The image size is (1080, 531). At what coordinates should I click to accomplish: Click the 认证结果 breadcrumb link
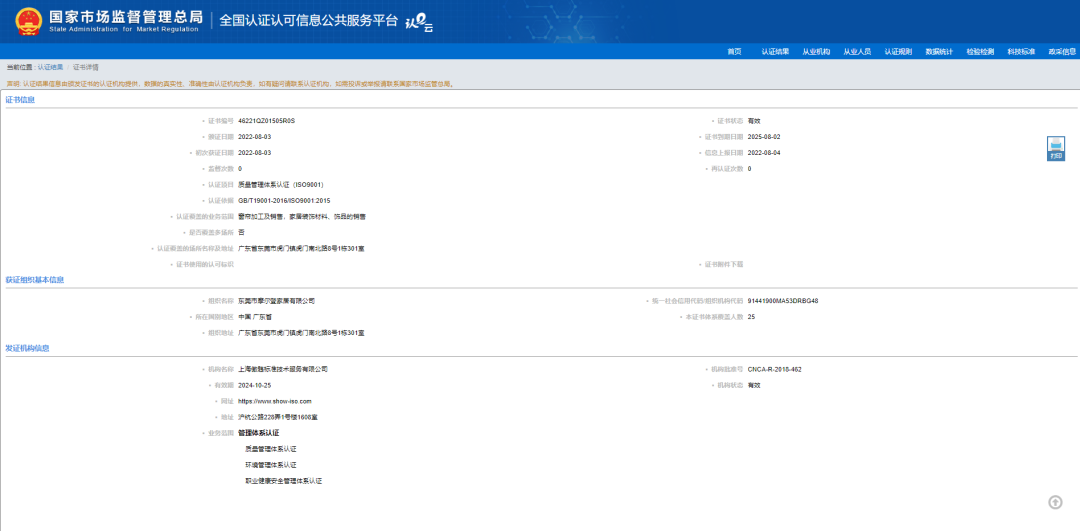click(50, 67)
